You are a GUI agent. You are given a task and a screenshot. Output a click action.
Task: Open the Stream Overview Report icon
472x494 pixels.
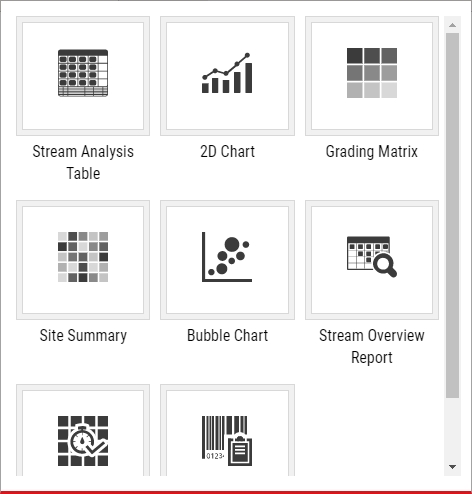372,257
